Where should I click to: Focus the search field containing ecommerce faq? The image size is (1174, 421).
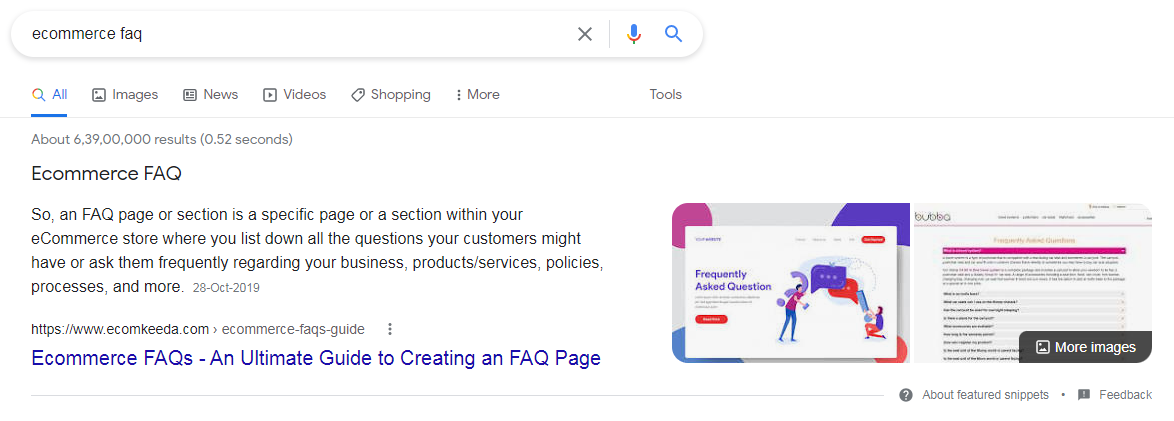[x=300, y=34]
